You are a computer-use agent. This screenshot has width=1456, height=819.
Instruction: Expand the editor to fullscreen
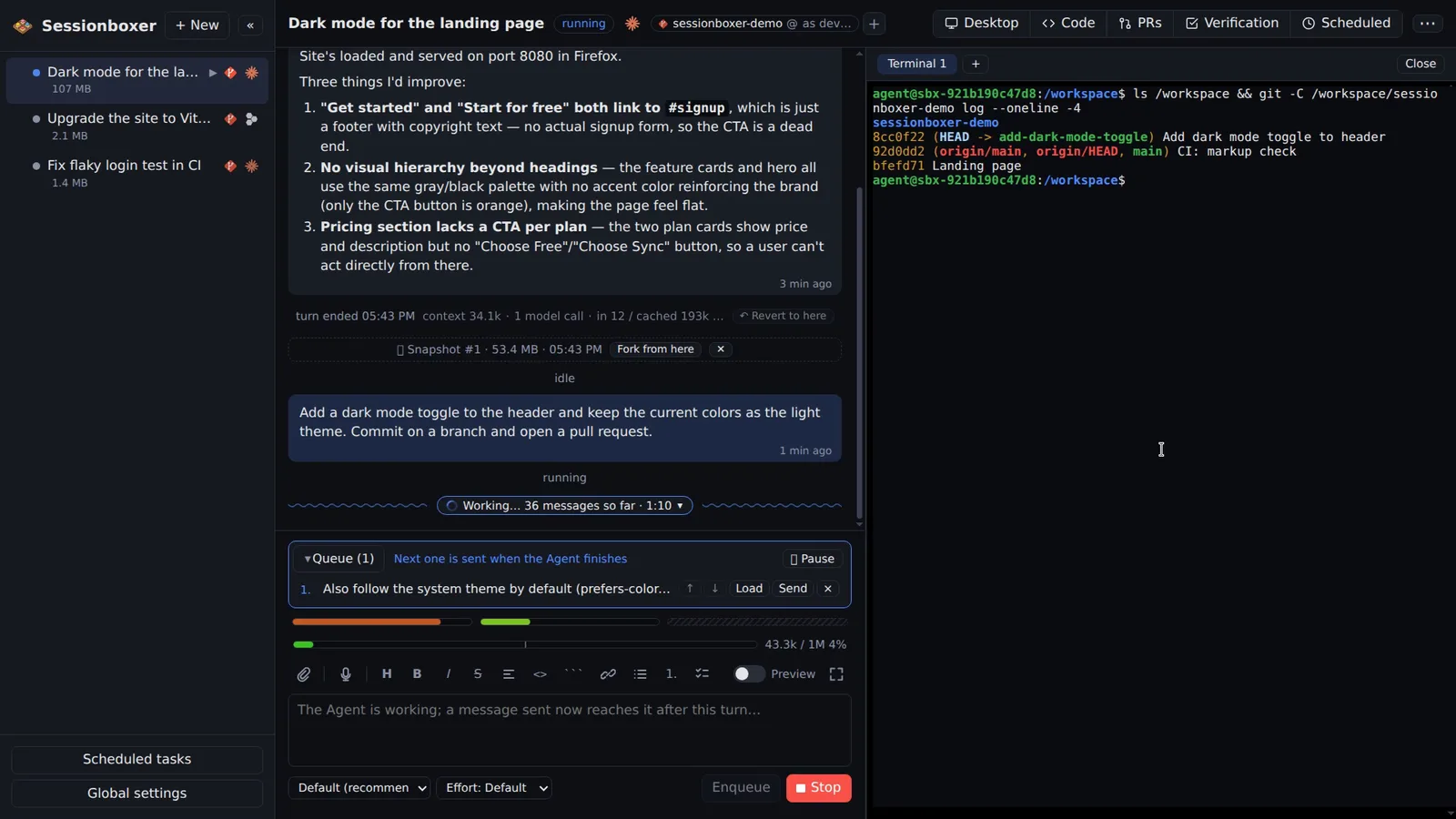836,674
